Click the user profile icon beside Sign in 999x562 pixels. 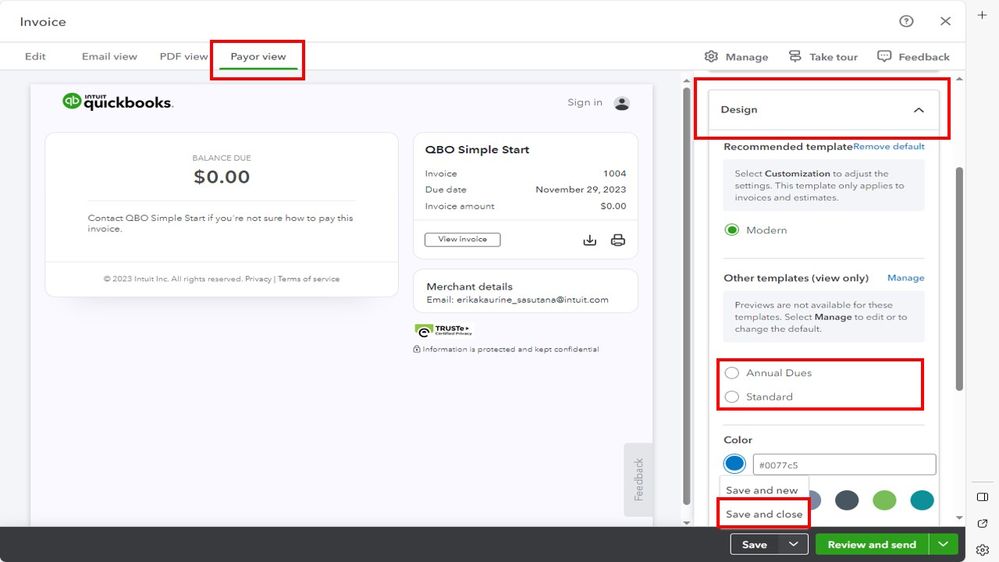click(x=622, y=103)
